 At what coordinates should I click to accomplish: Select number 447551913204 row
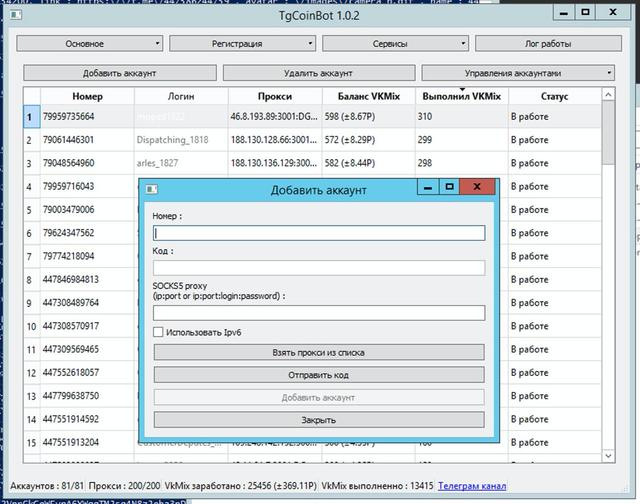[x=87, y=442]
